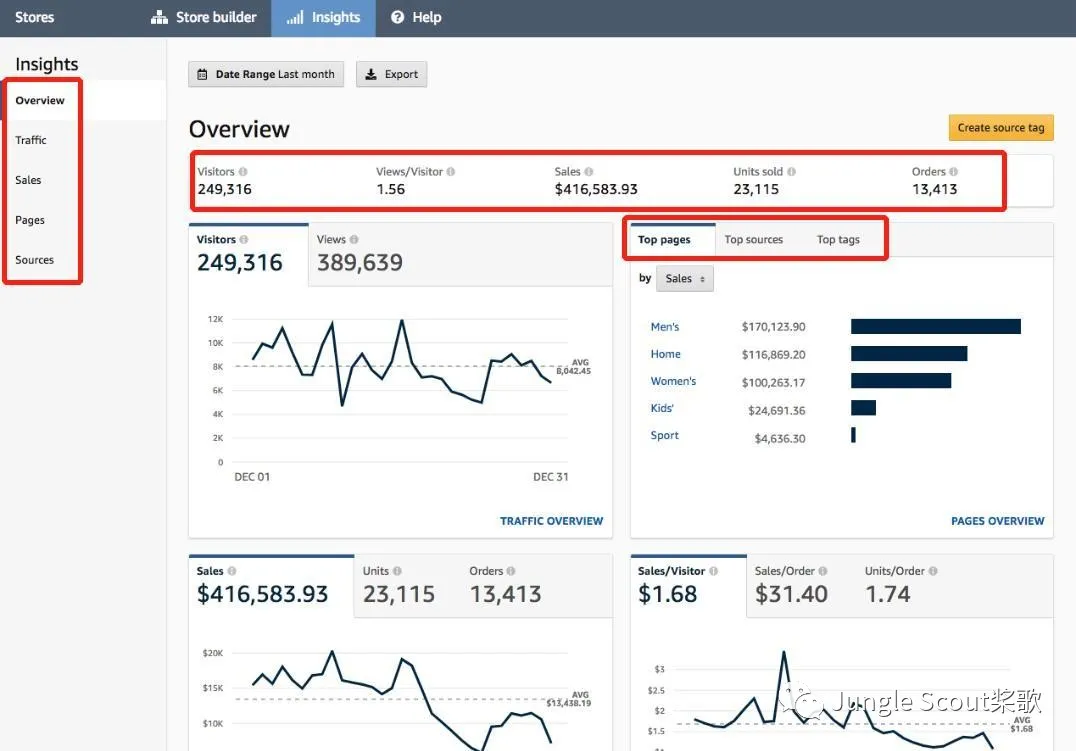Screen dimensions: 1076x751
Task: Click info icon next to Units sold
Action: [x=791, y=172]
